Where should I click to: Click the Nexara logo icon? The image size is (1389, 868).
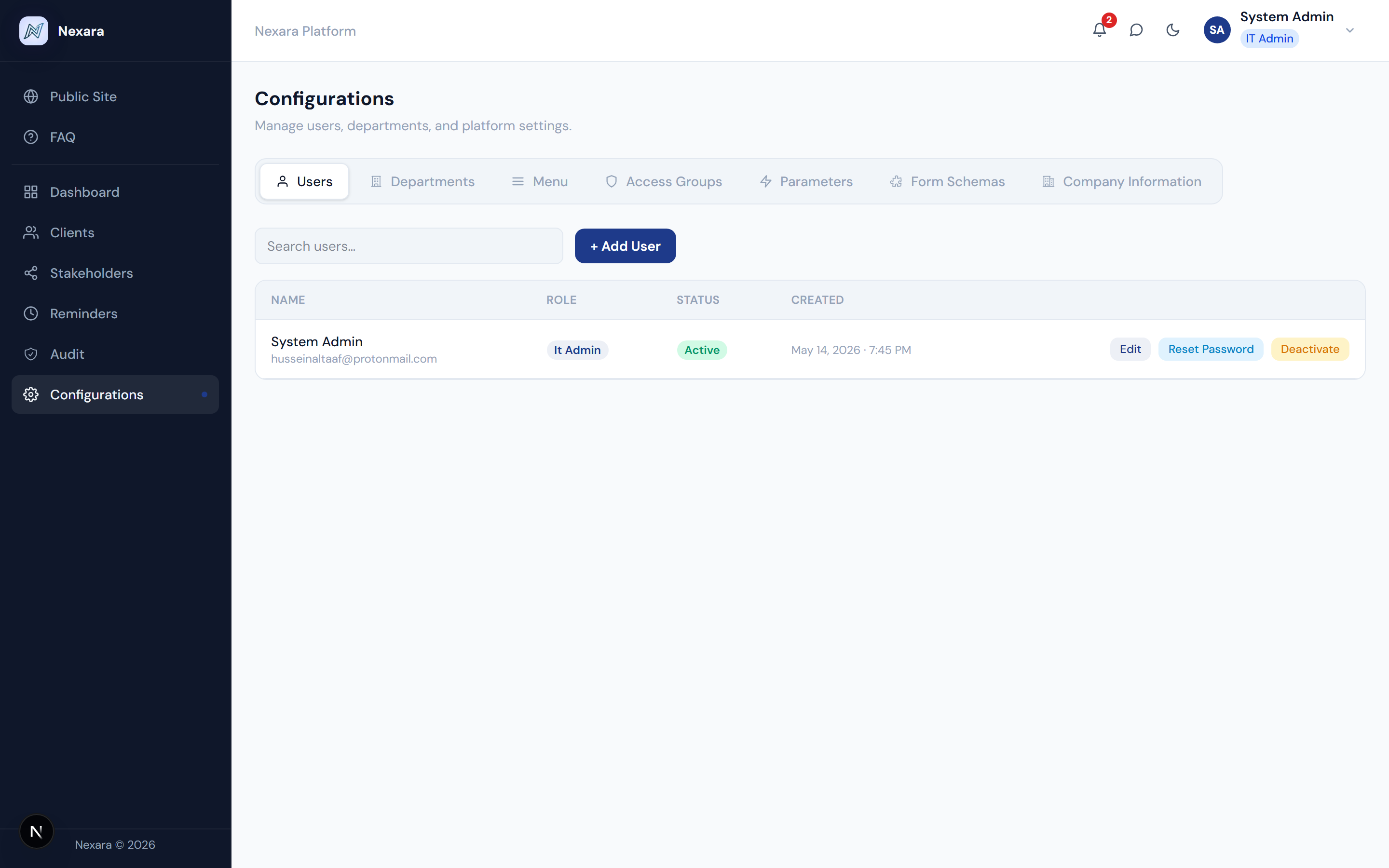33,30
